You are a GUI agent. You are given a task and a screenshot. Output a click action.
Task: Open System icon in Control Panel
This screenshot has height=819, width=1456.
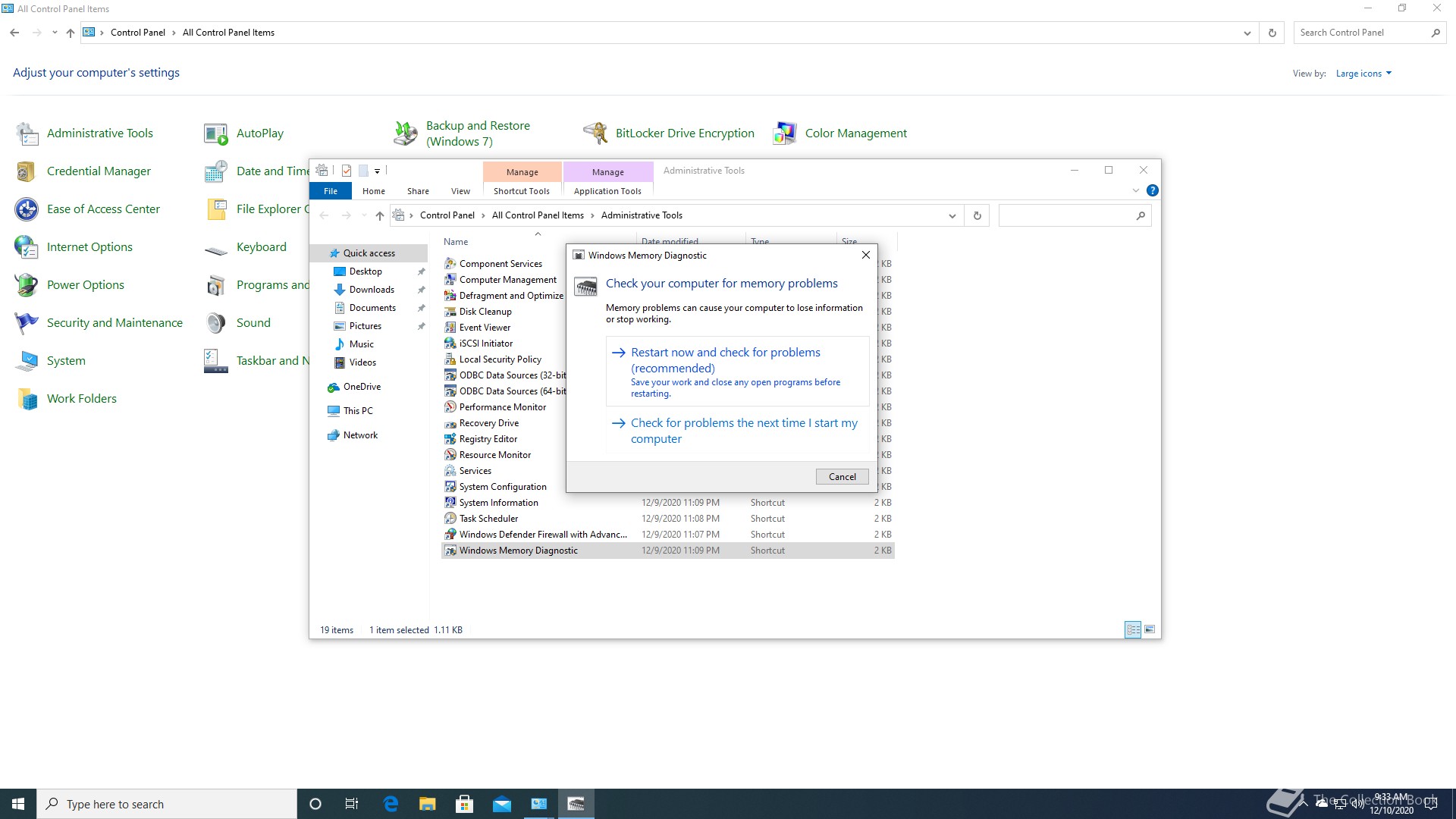pos(27,361)
